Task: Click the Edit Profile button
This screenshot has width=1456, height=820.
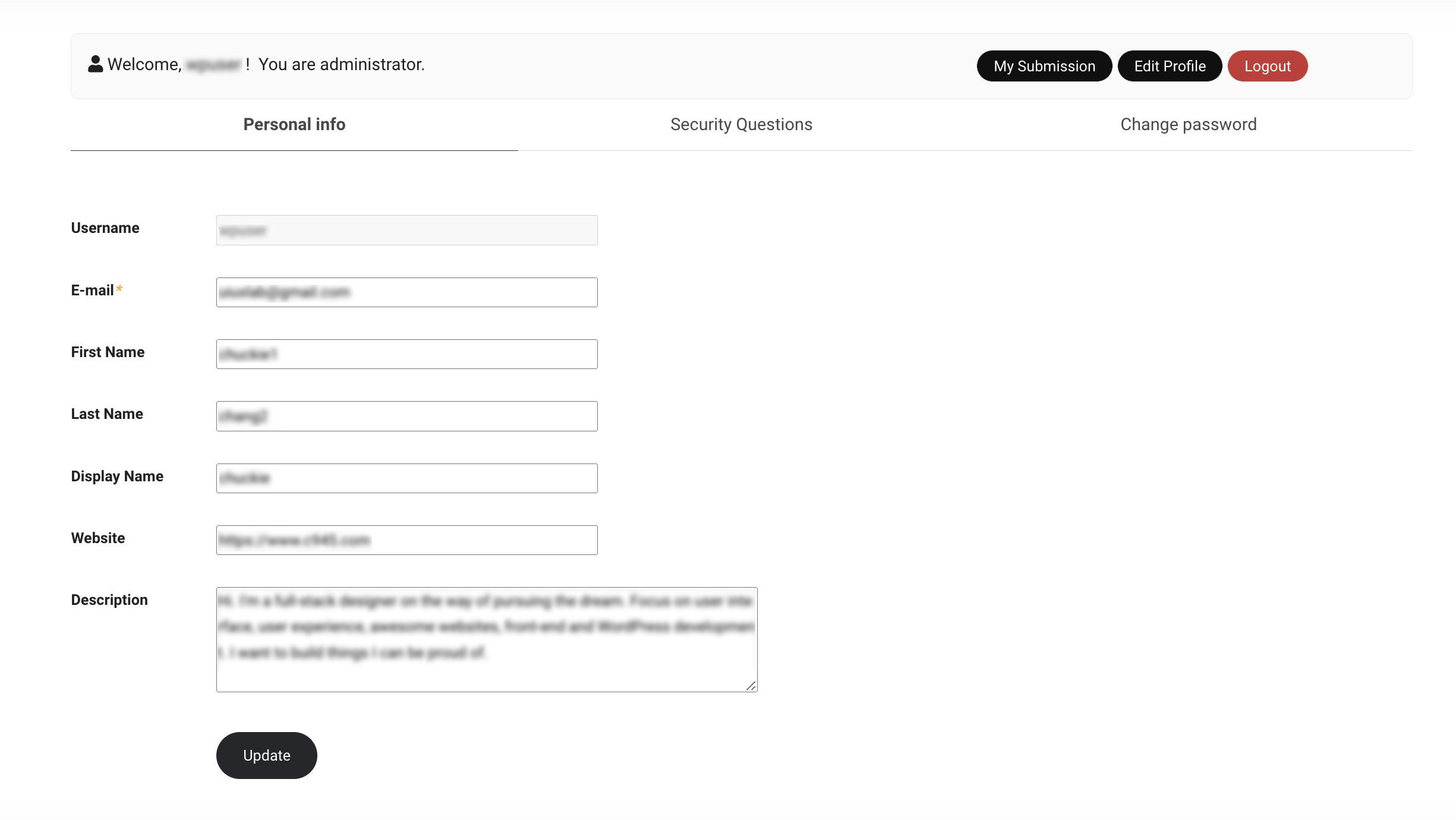Action: pos(1170,66)
